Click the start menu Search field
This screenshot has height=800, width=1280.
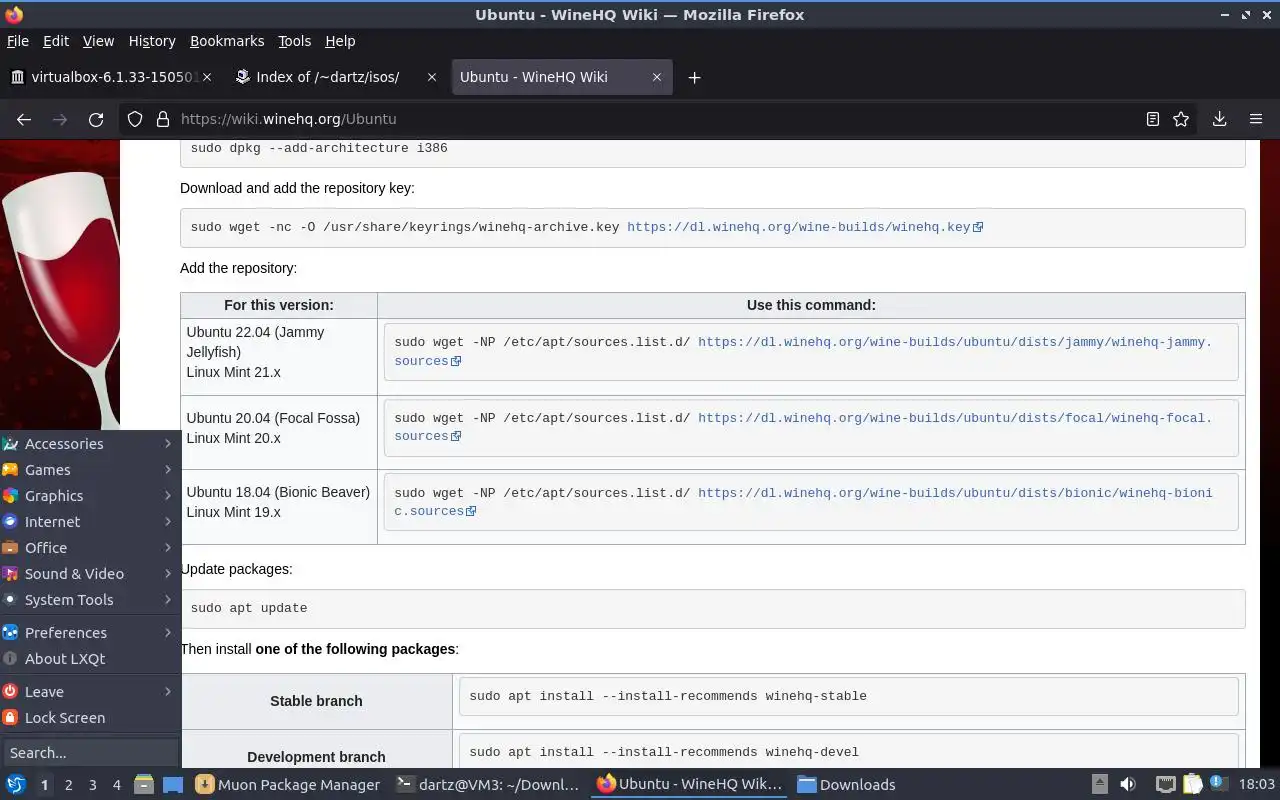89,752
